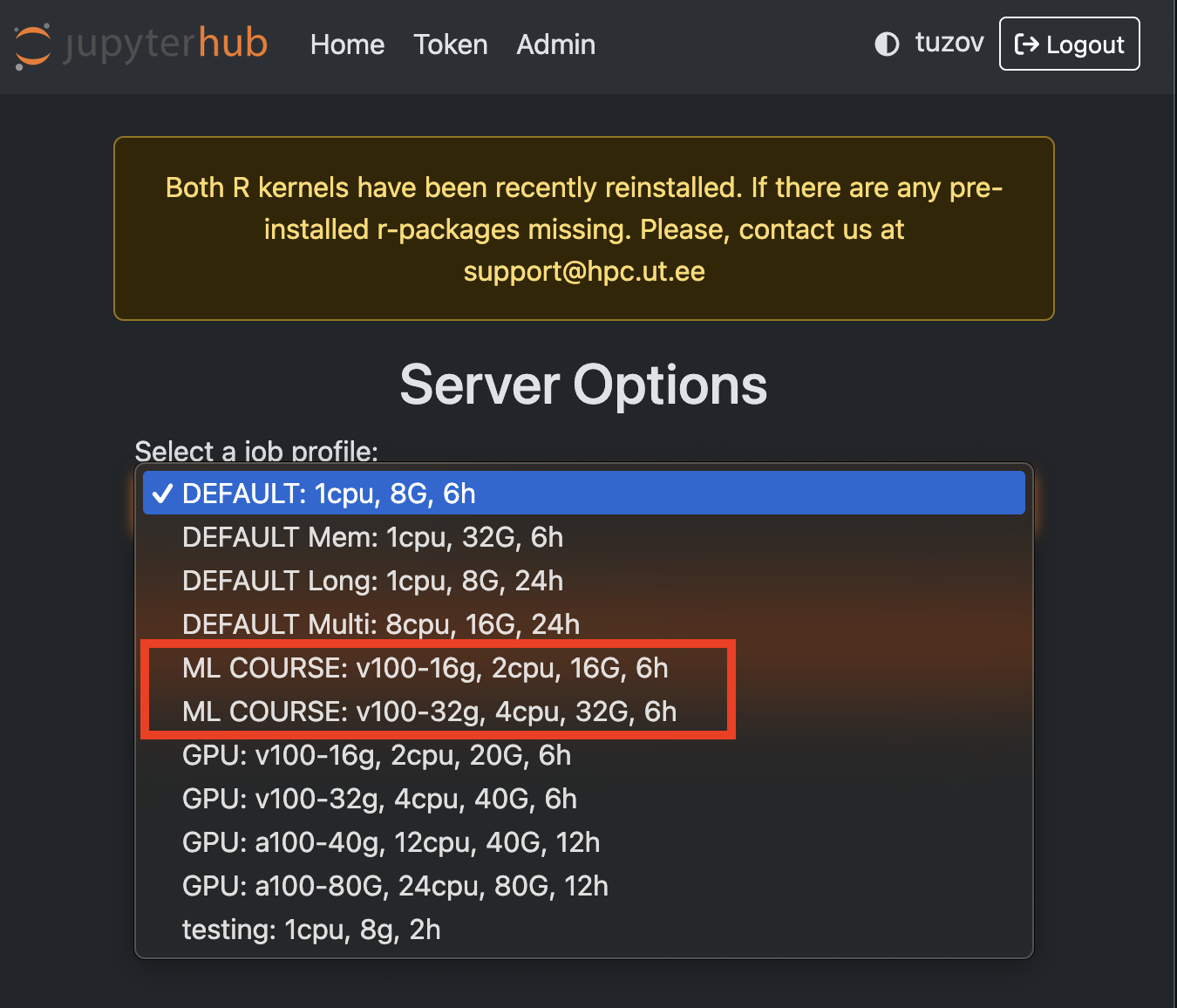This screenshot has height=1008, width=1177.
Task: Select GPU: a100-40g, 12cpu, 40G, 12h
Action: 583,842
